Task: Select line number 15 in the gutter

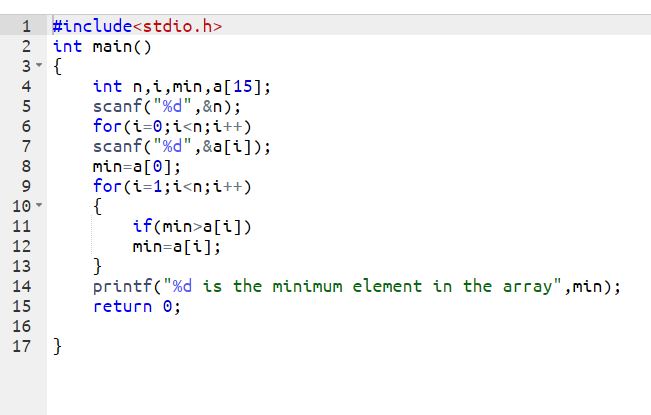Action: (22, 306)
